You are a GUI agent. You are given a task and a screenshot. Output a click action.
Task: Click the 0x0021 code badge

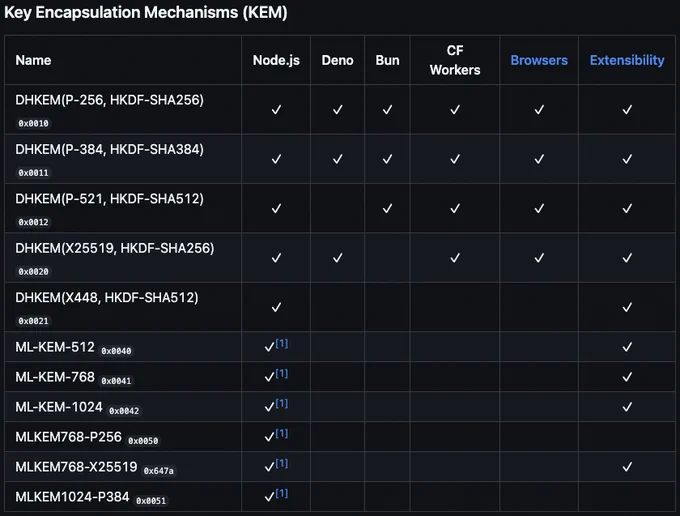click(x=33, y=321)
